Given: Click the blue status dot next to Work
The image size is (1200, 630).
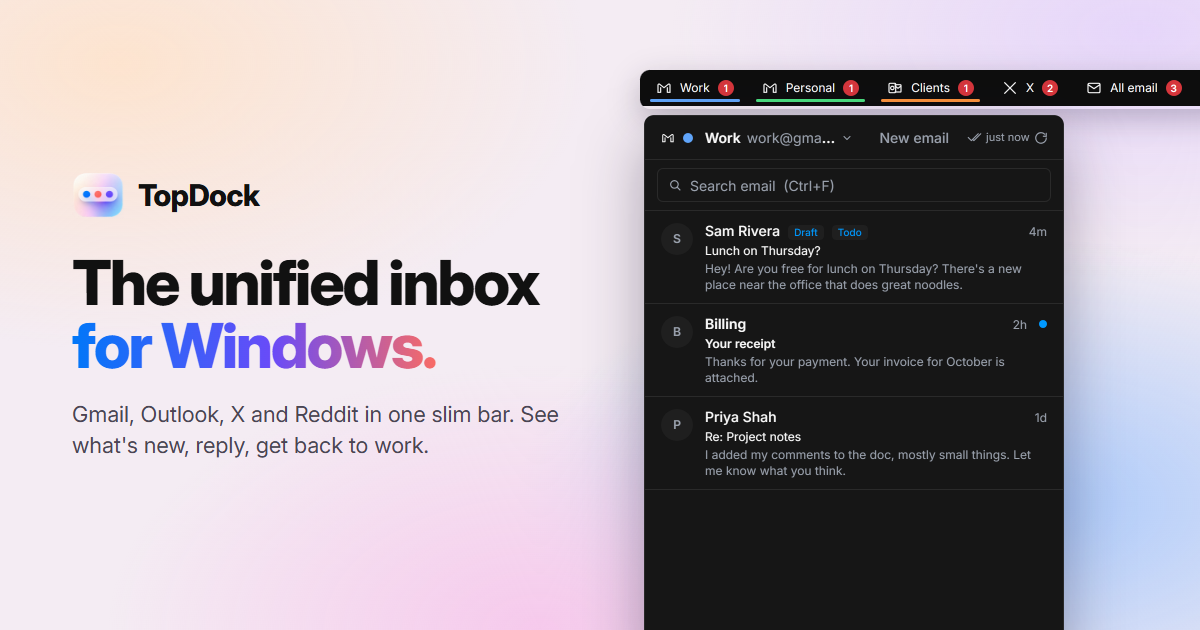Looking at the screenshot, I should (x=688, y=138).
